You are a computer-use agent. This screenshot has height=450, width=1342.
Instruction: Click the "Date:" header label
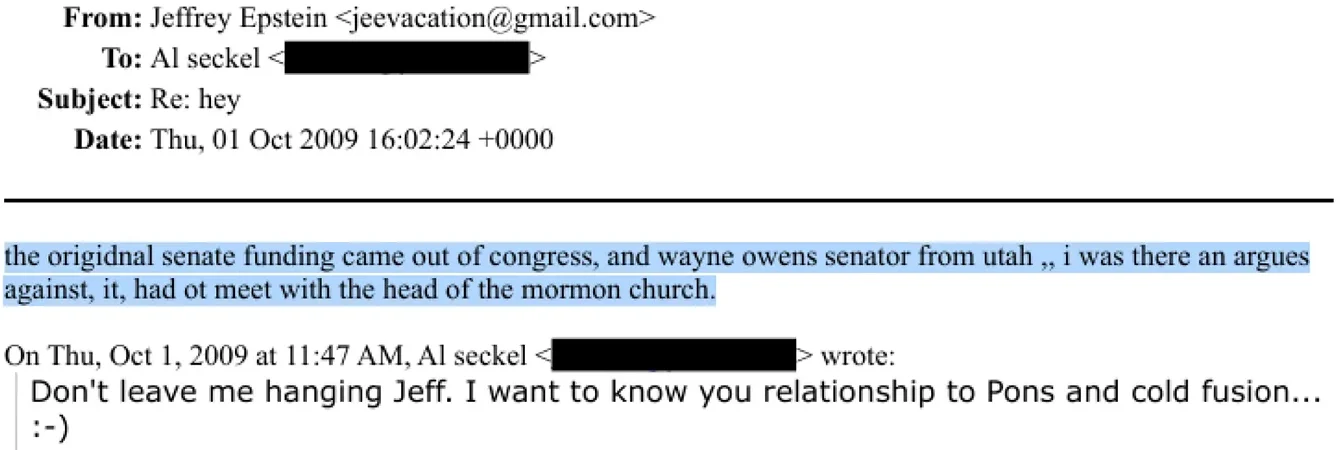click(108, 140)
